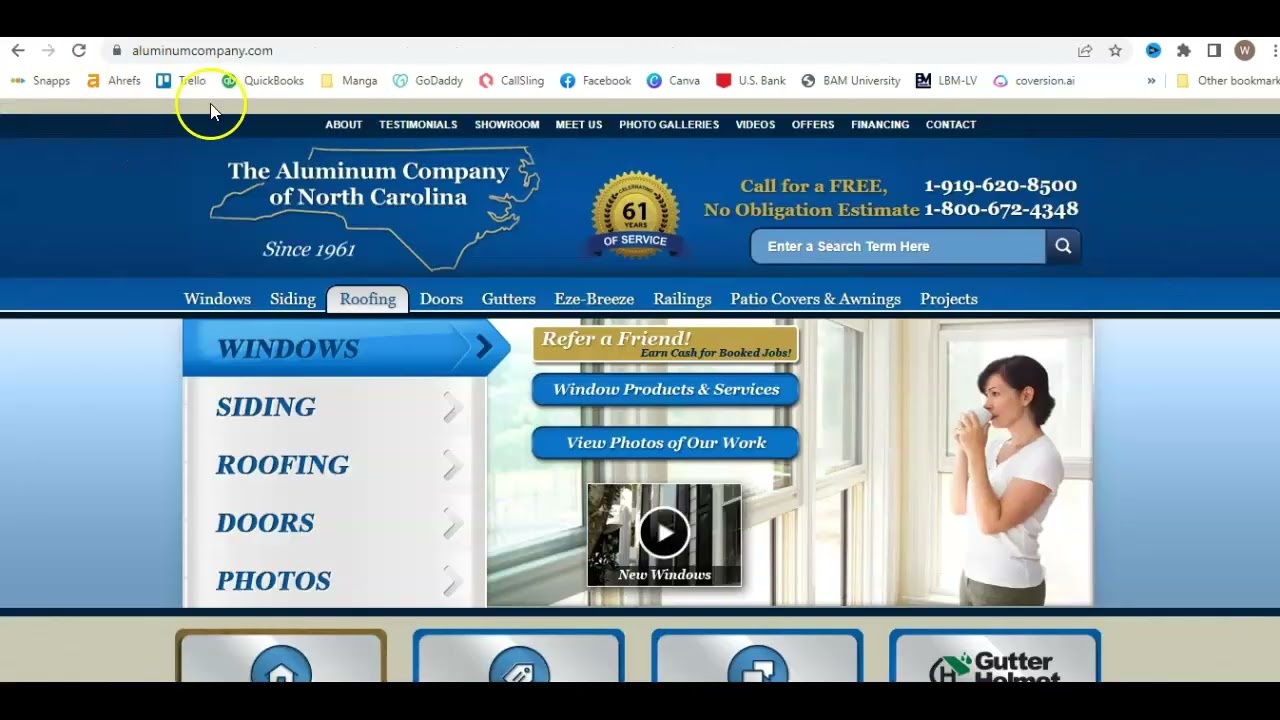
Task: Open the U.S. Bank bookmark
Action: [751, 80]
